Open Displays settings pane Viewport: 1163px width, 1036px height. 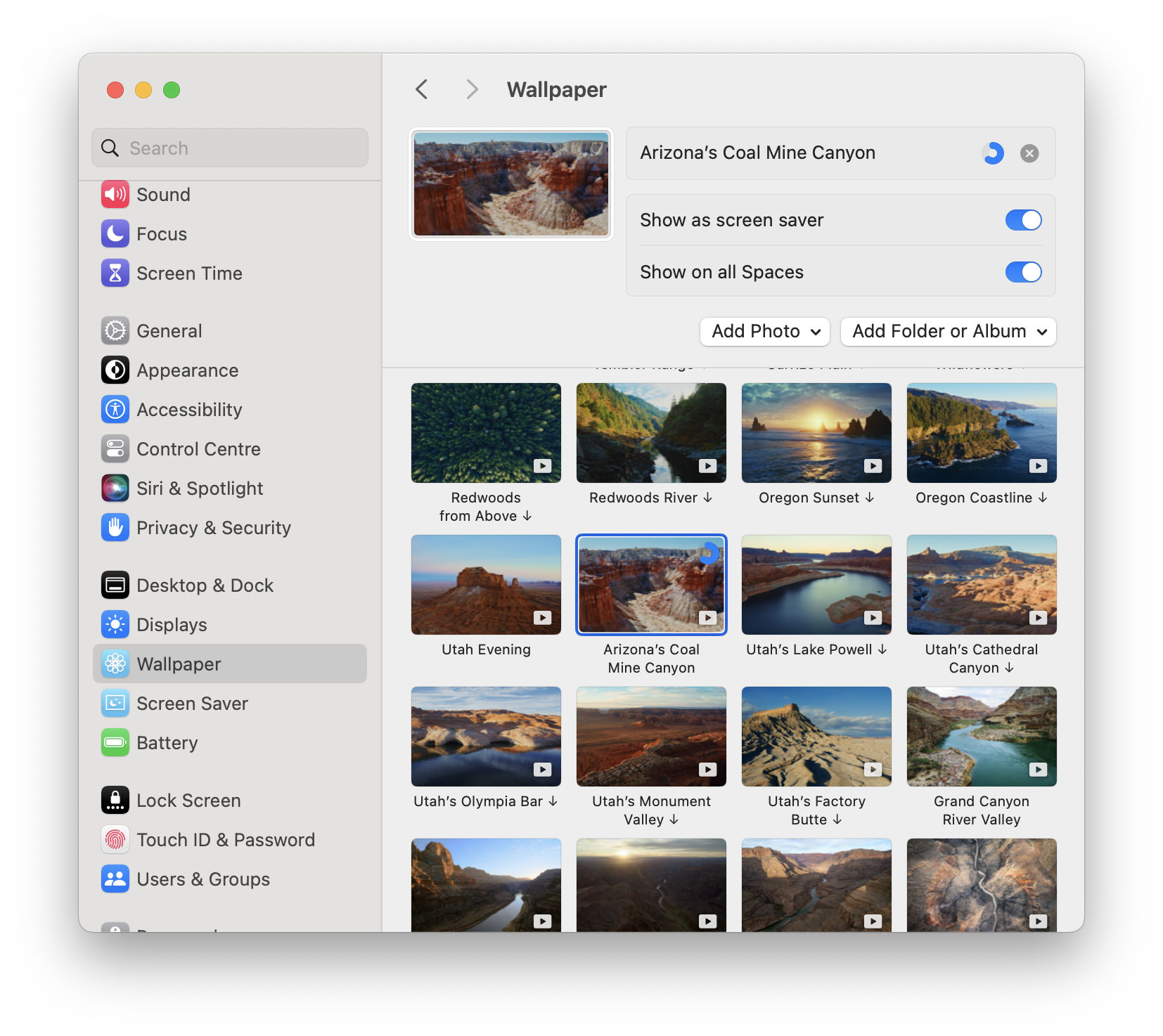[230, 625]
